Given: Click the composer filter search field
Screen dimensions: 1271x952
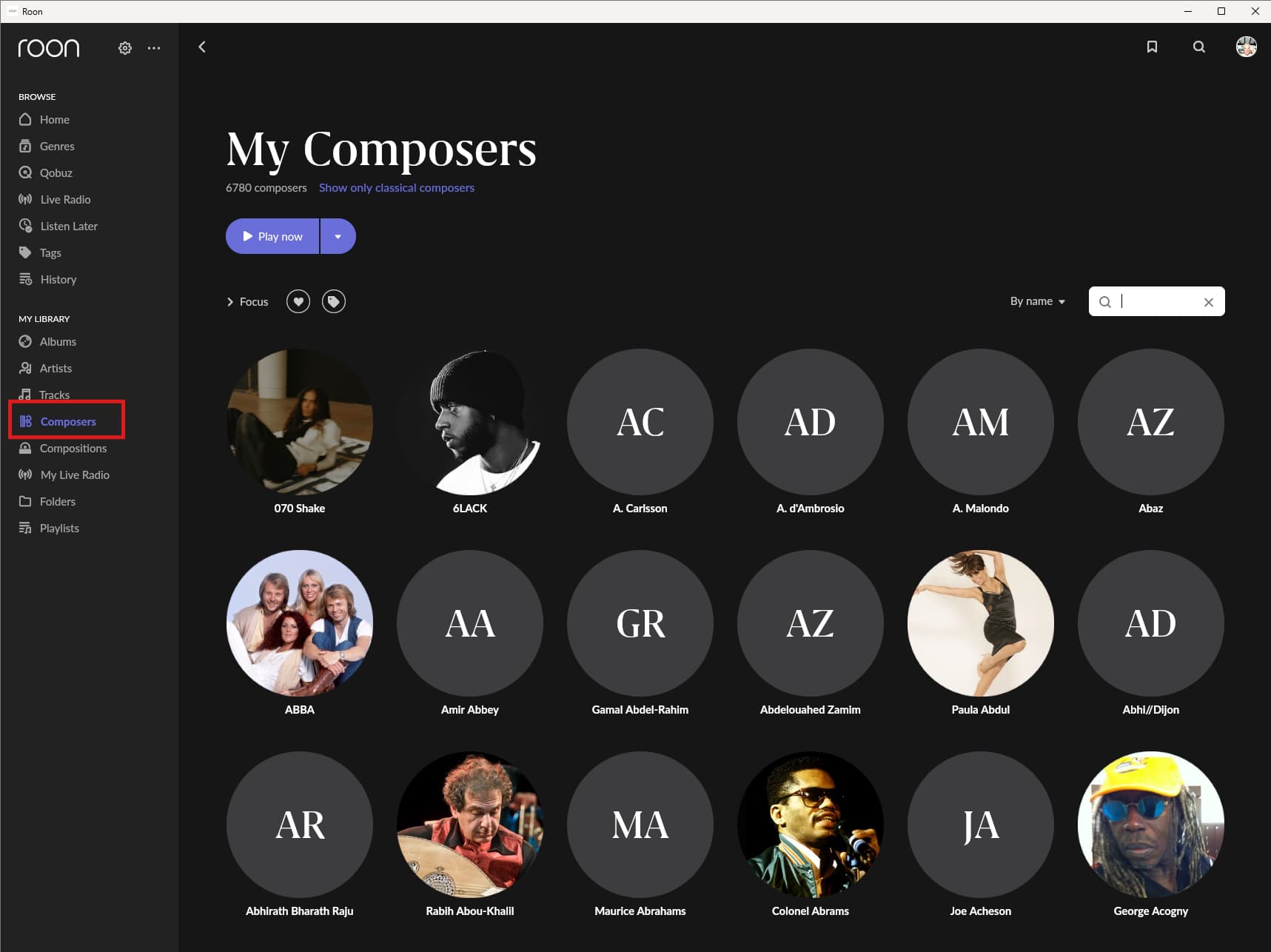Looking at the screenshot, I should coord(1157,301).
